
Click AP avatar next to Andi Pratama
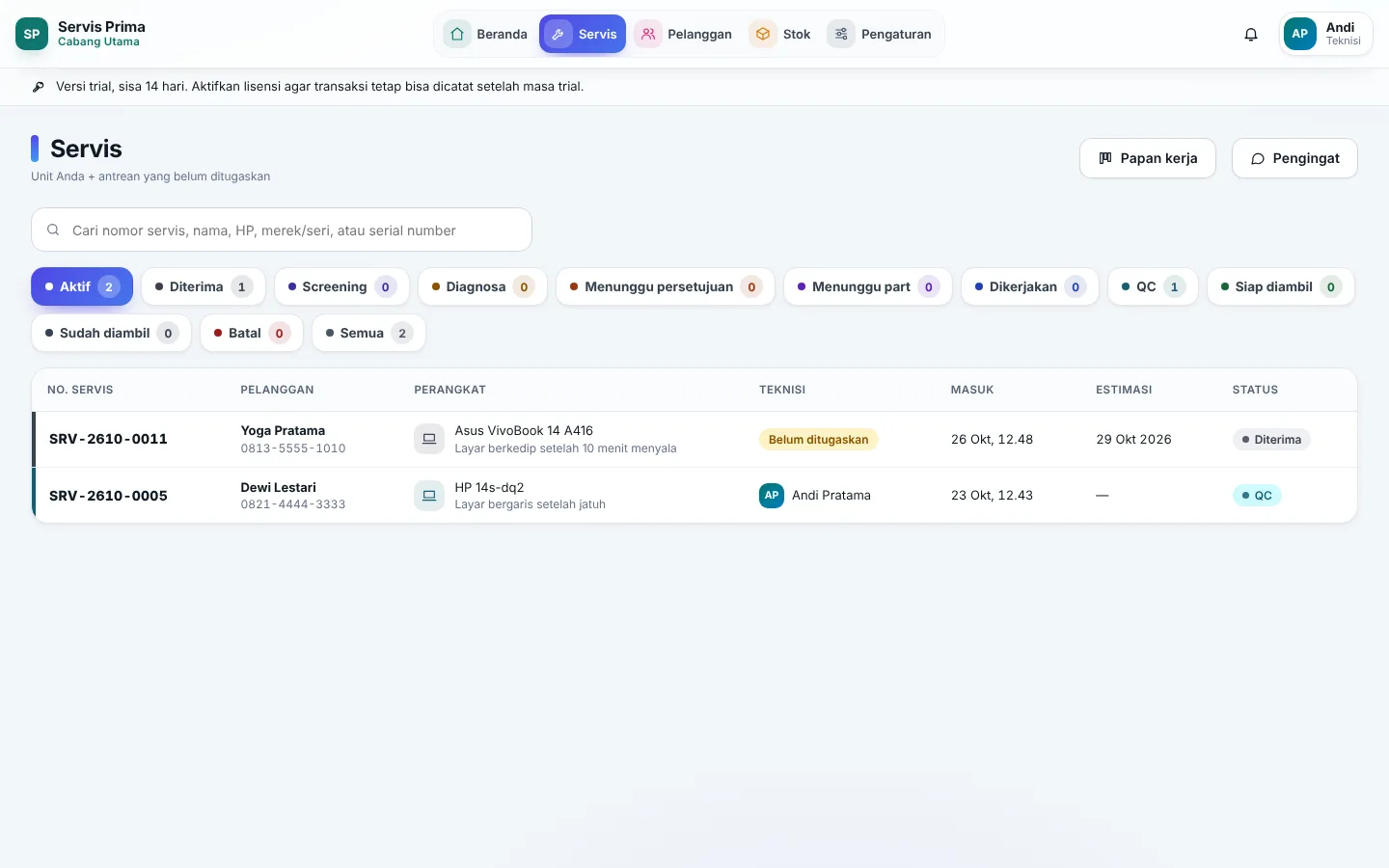pos(772,496)
